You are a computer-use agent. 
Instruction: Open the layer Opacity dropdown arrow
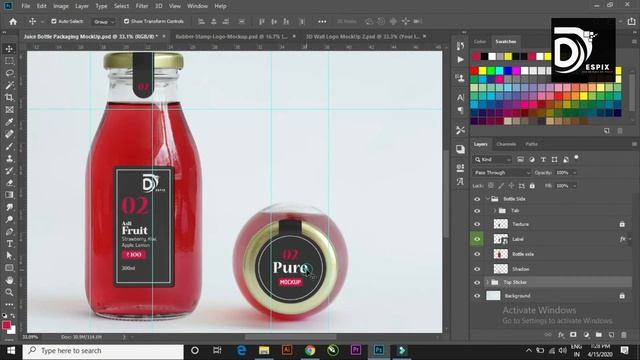click(574, 173)
